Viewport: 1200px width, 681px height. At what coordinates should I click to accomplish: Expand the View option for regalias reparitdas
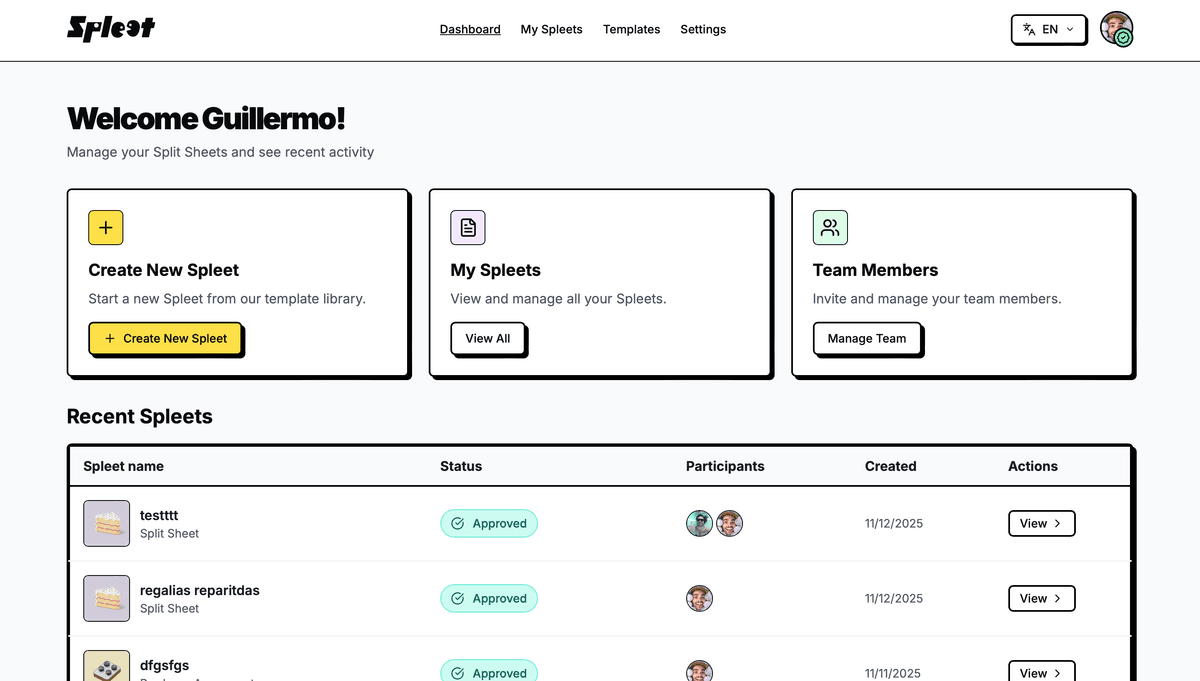[1041, 598]
